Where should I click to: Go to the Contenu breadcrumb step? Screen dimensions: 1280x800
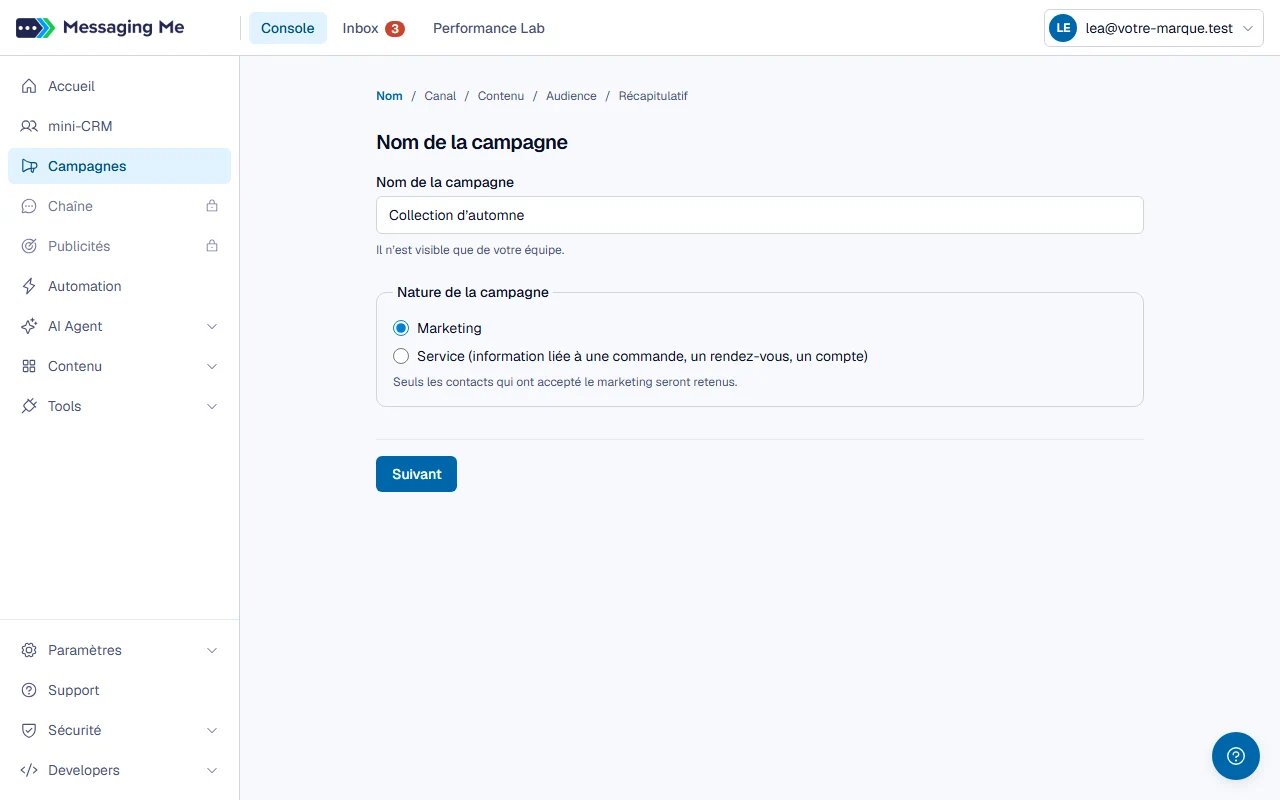501,96
